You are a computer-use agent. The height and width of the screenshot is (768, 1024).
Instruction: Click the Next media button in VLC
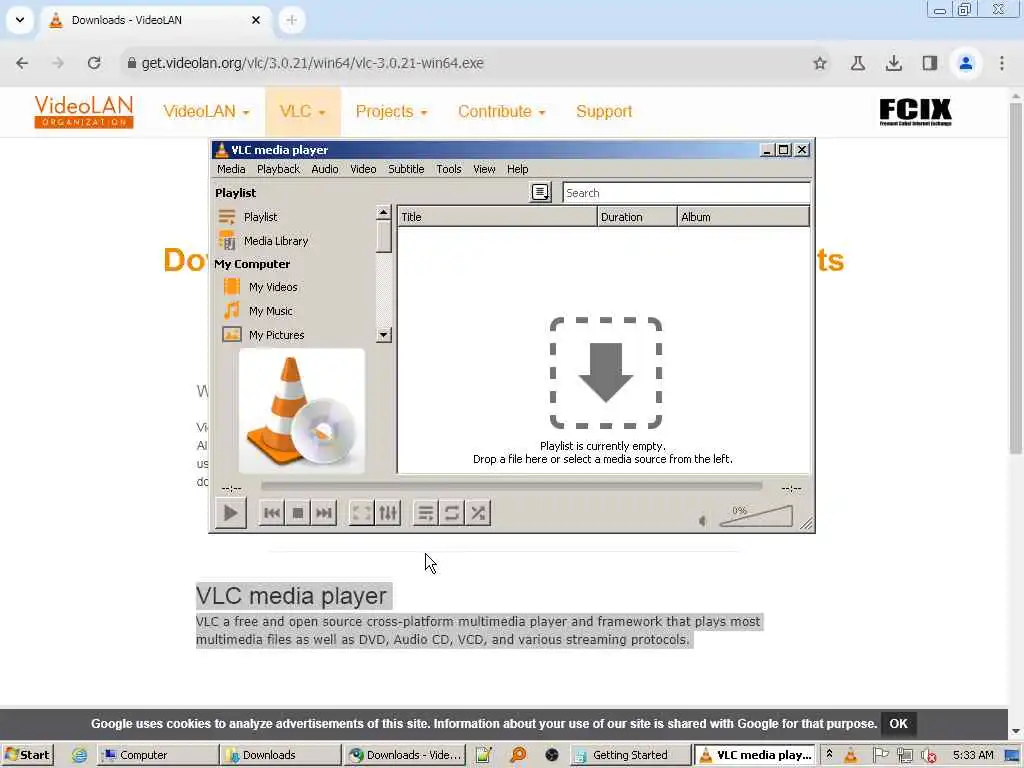[324, 513]
